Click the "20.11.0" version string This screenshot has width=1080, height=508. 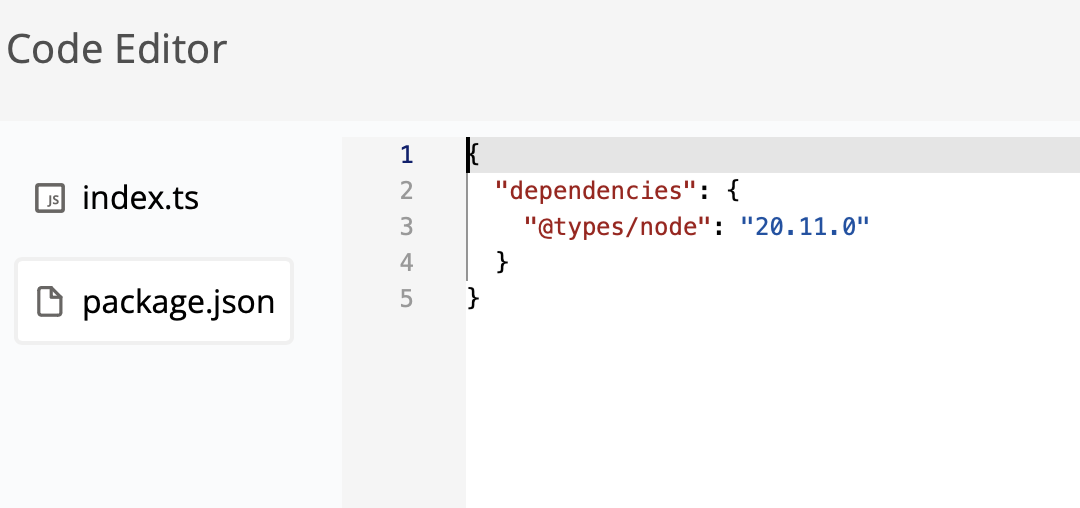pyautogui.click(x=804, y=227)
